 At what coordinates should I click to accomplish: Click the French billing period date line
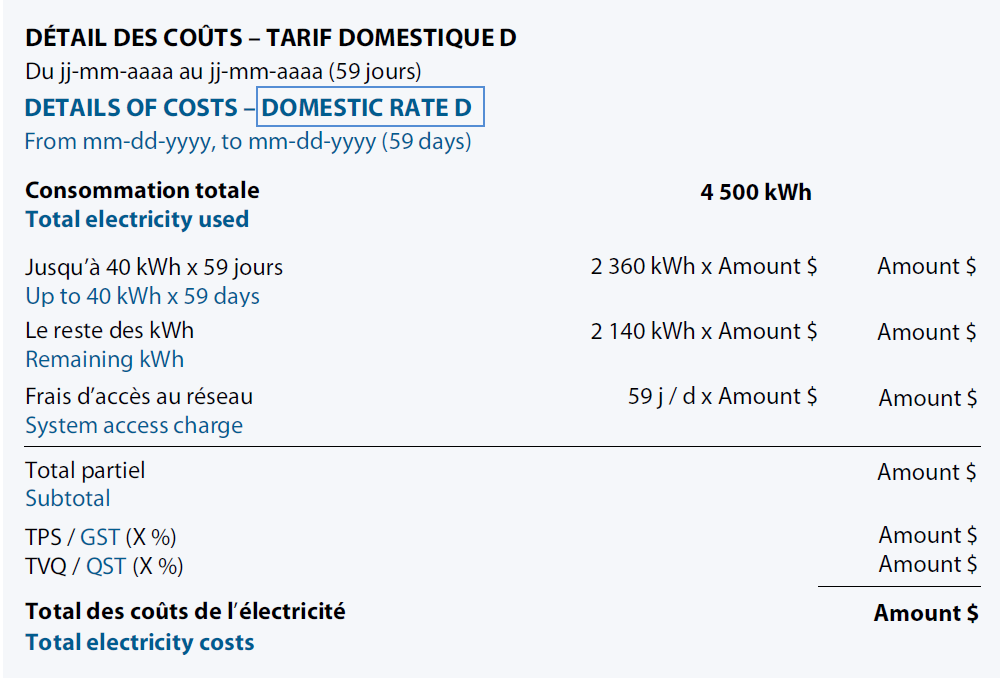click(x=223, y=72)
